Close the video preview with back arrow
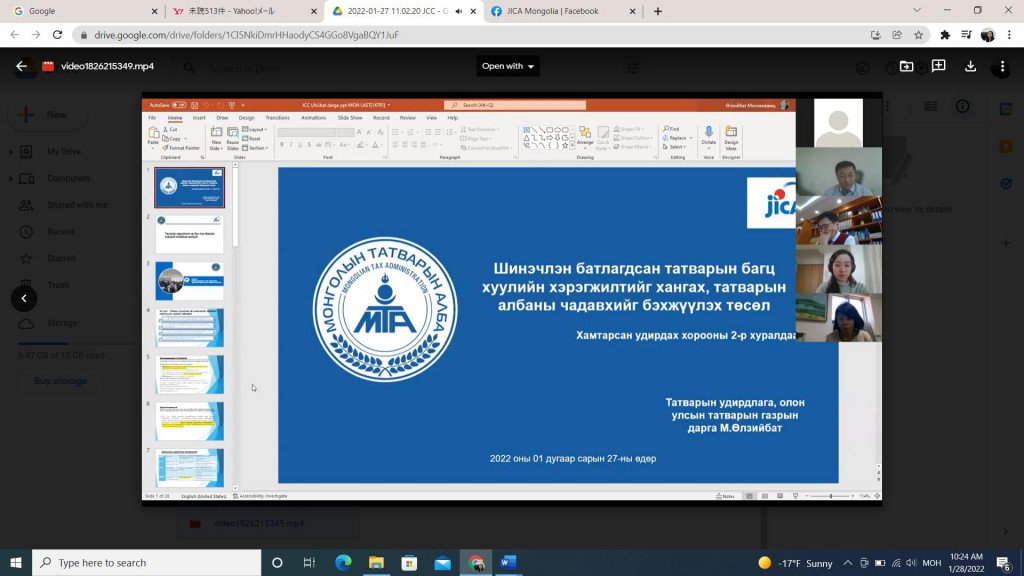Screen dimensions: 1024x576 [22, 67]
